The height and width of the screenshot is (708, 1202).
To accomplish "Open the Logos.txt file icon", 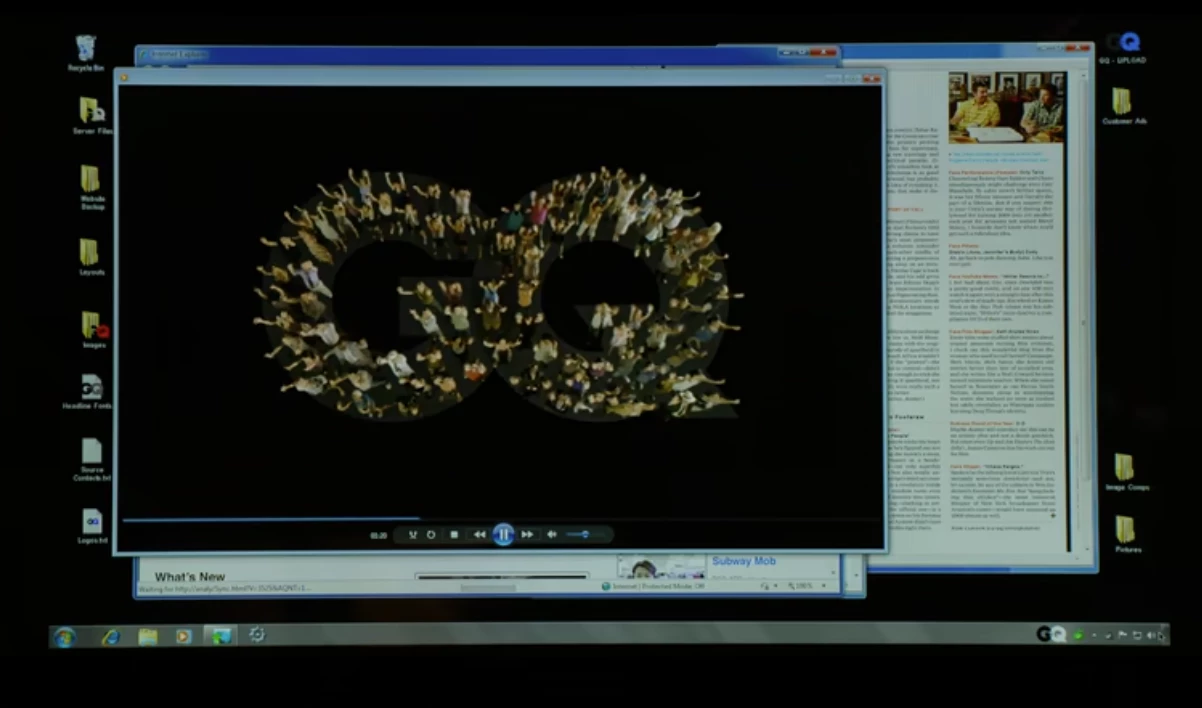I will pyautogui.click(x=92, y=526).
